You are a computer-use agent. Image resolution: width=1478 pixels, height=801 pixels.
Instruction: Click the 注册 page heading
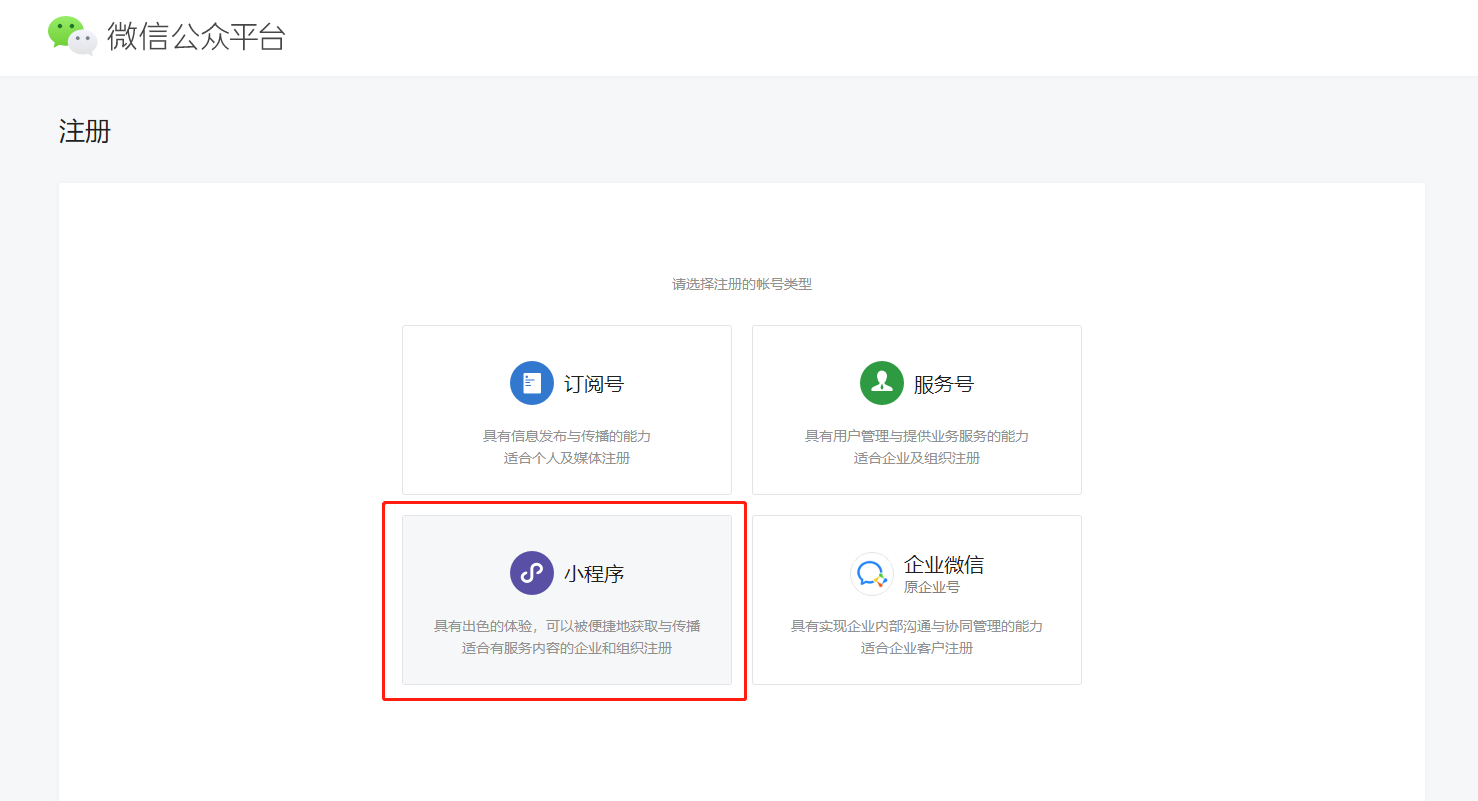tap(85, 131)
